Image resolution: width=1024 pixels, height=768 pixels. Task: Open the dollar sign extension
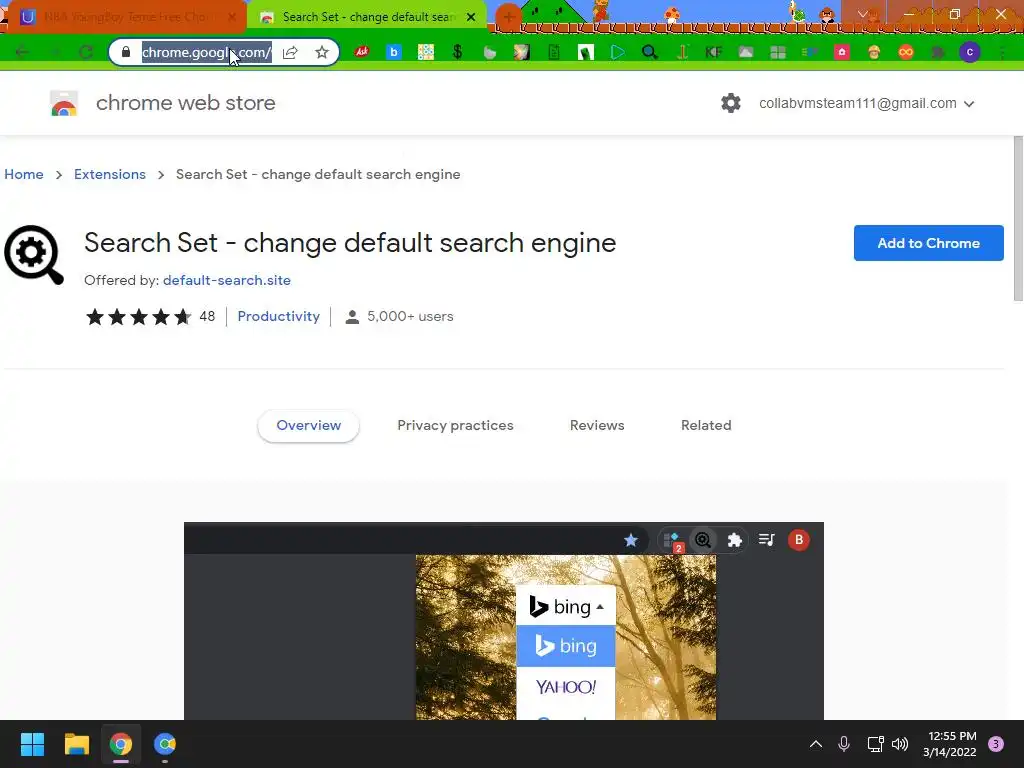[457, 52]
